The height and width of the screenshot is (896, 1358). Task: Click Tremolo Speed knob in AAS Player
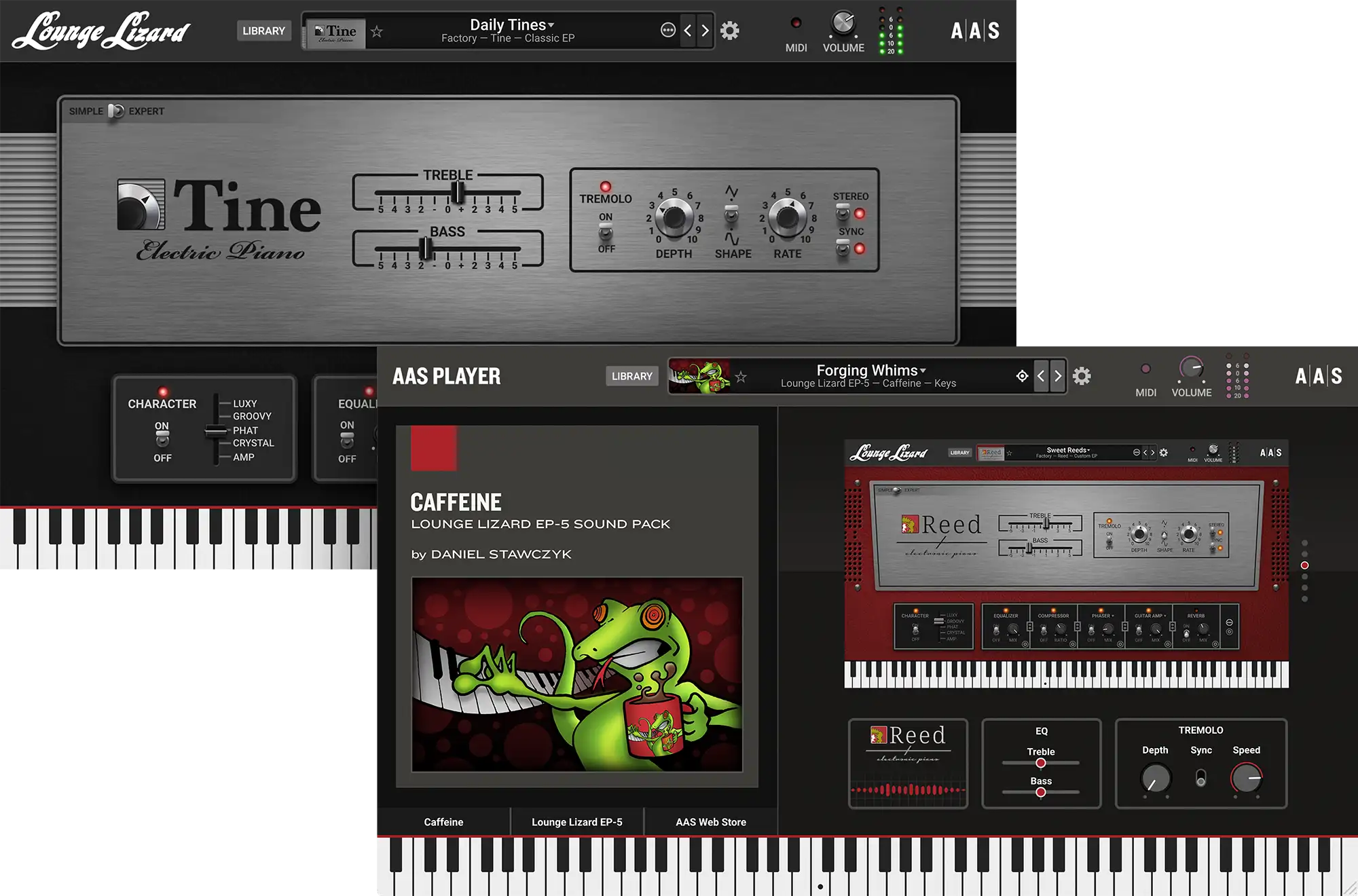pos(1246,778)
